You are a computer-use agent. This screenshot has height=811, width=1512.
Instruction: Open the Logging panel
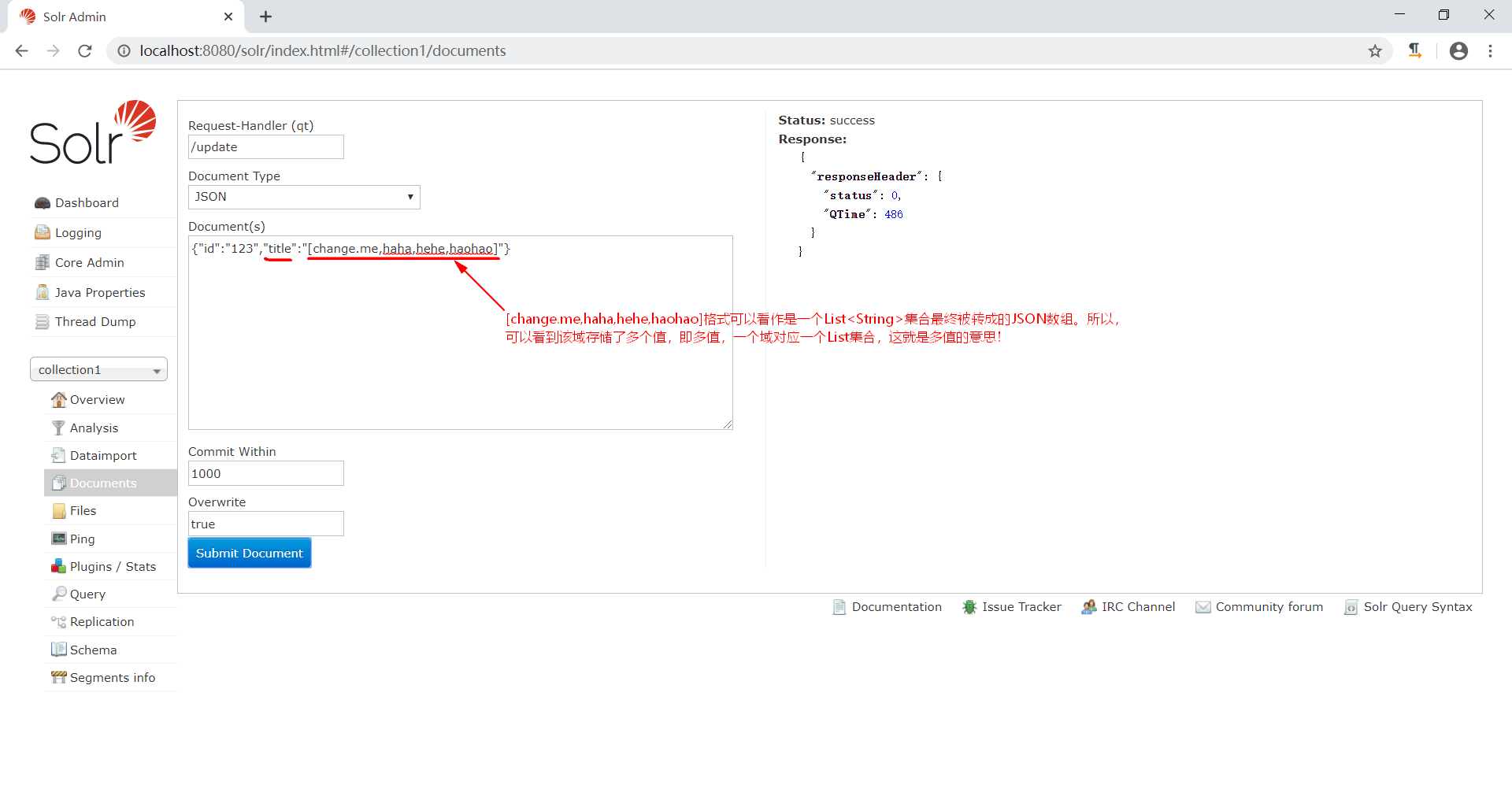coord(76,232)
